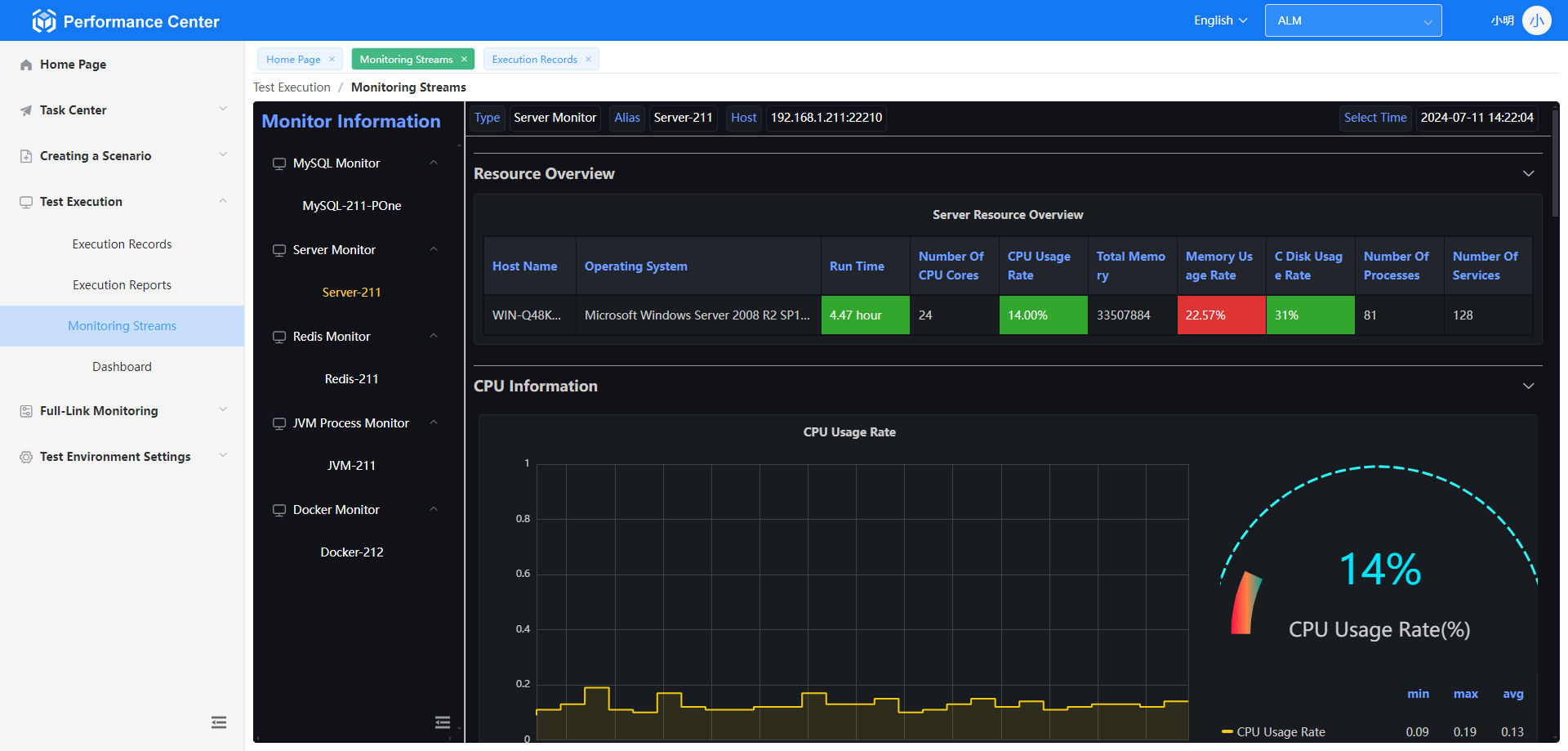Viewport: 1568px width, 751px height.
Task: Click the Test Execution breadcrumb link
Action: pos(292,87)
